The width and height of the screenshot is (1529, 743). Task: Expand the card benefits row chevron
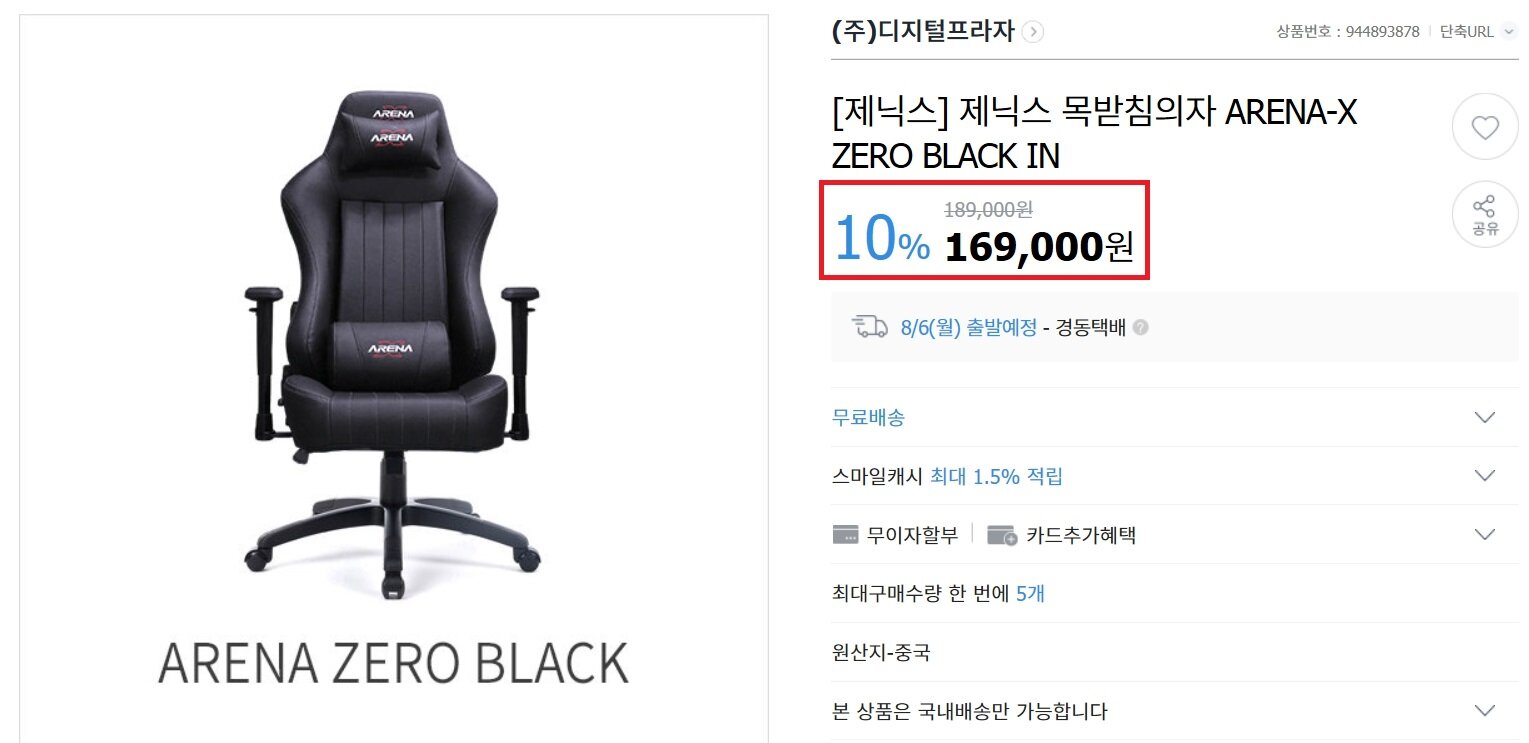point(1485,534)
